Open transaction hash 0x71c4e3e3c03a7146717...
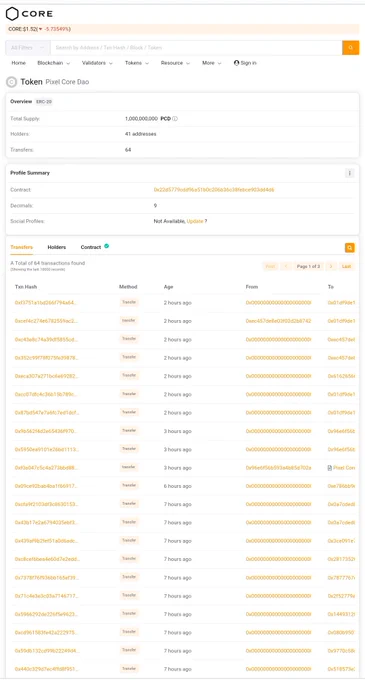Image resolution: width=365 pixels, height=680 pixels. pyautogui.click(x=46, y=596)
